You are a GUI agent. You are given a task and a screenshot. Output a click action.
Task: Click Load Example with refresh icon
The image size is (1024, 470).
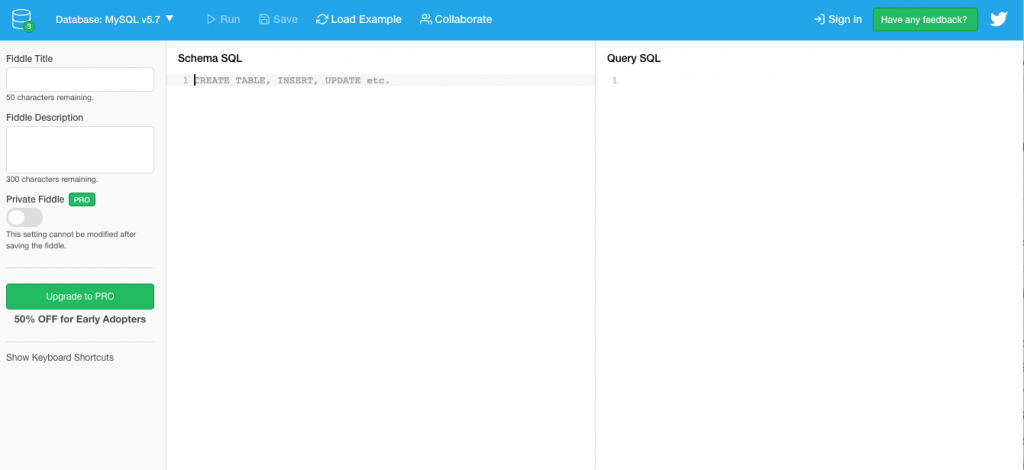click(x=358, y=19)
